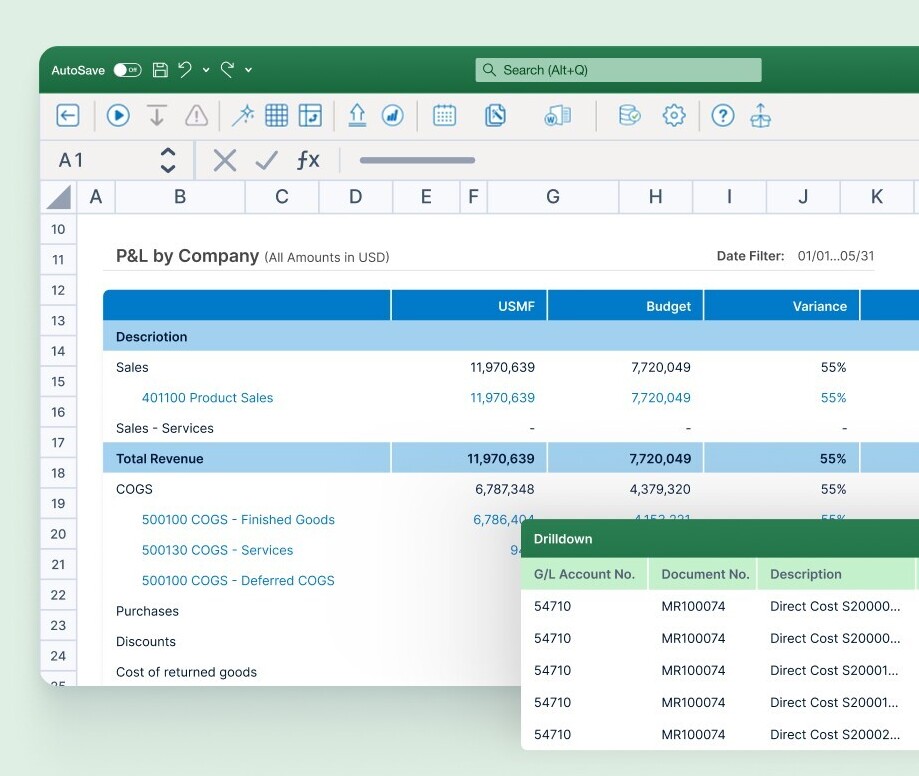
Task: Click the Document No. column header
Action: (x=705, y=574)
